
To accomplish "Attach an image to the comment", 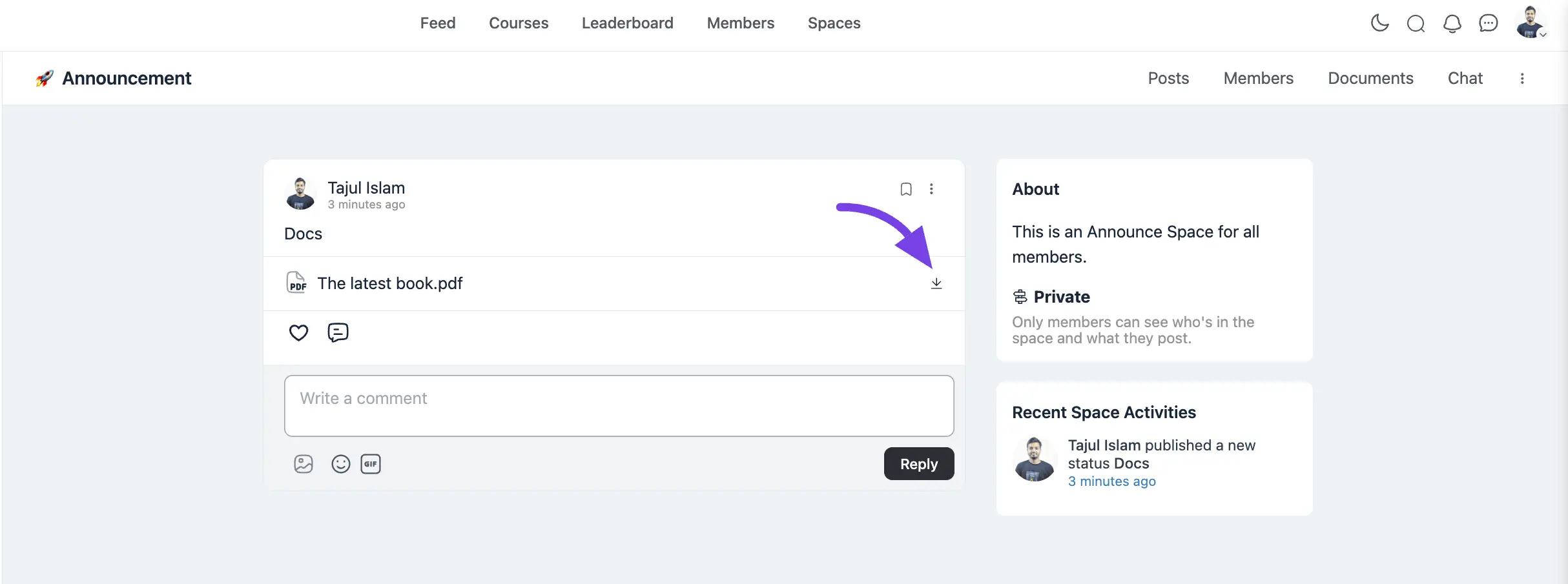I will 304,464.
